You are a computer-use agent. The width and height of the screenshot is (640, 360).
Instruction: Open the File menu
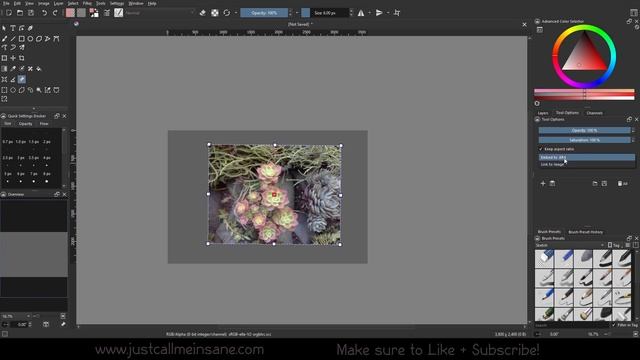coord(6,3)
